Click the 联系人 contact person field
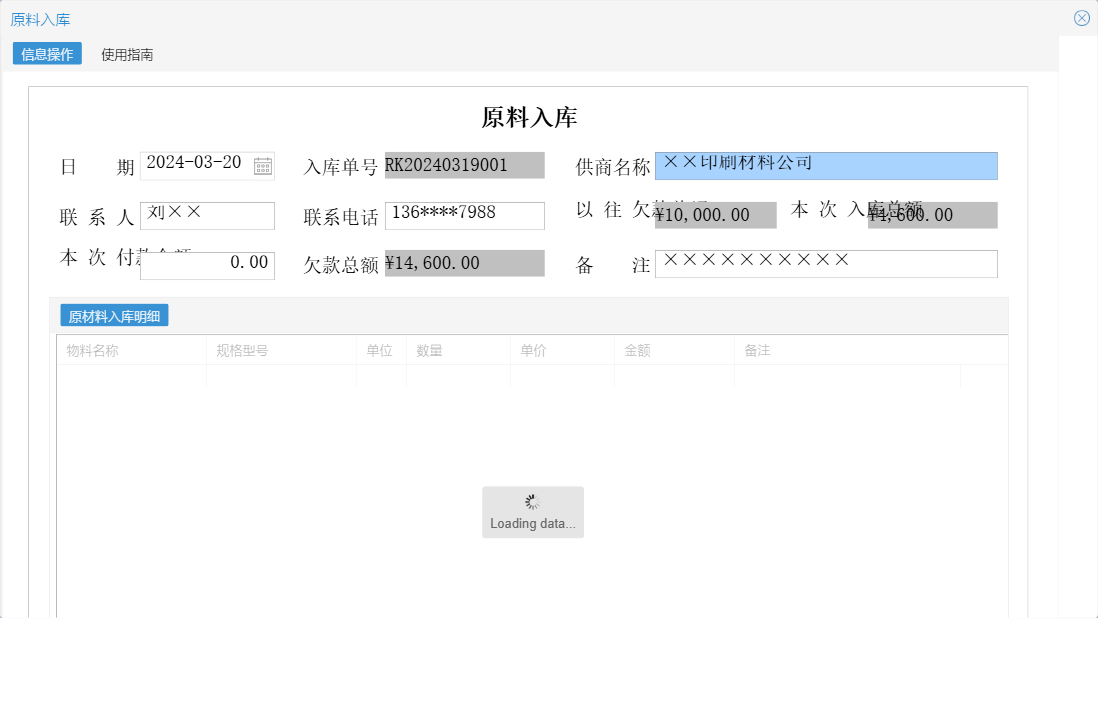 click(207, 215)
